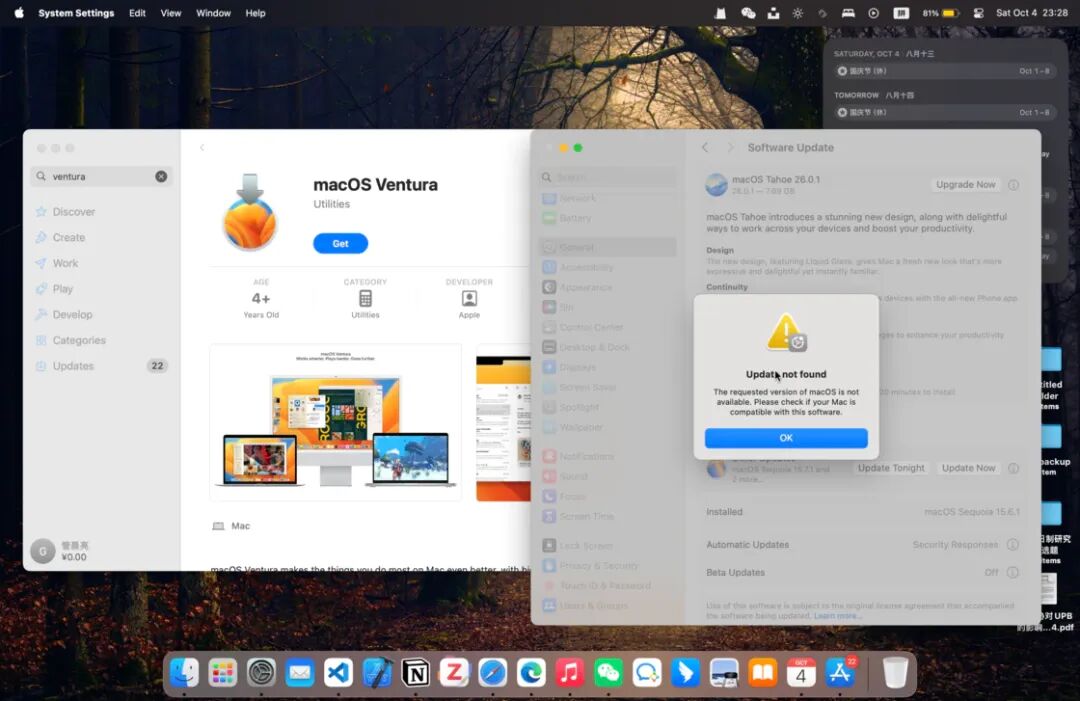Launch Notion from the Dock
Screen dimensions: 1080x701
pos(415,673)
